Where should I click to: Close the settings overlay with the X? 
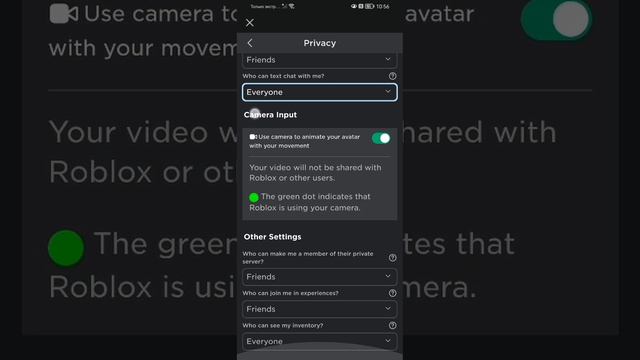pos(250,23)
